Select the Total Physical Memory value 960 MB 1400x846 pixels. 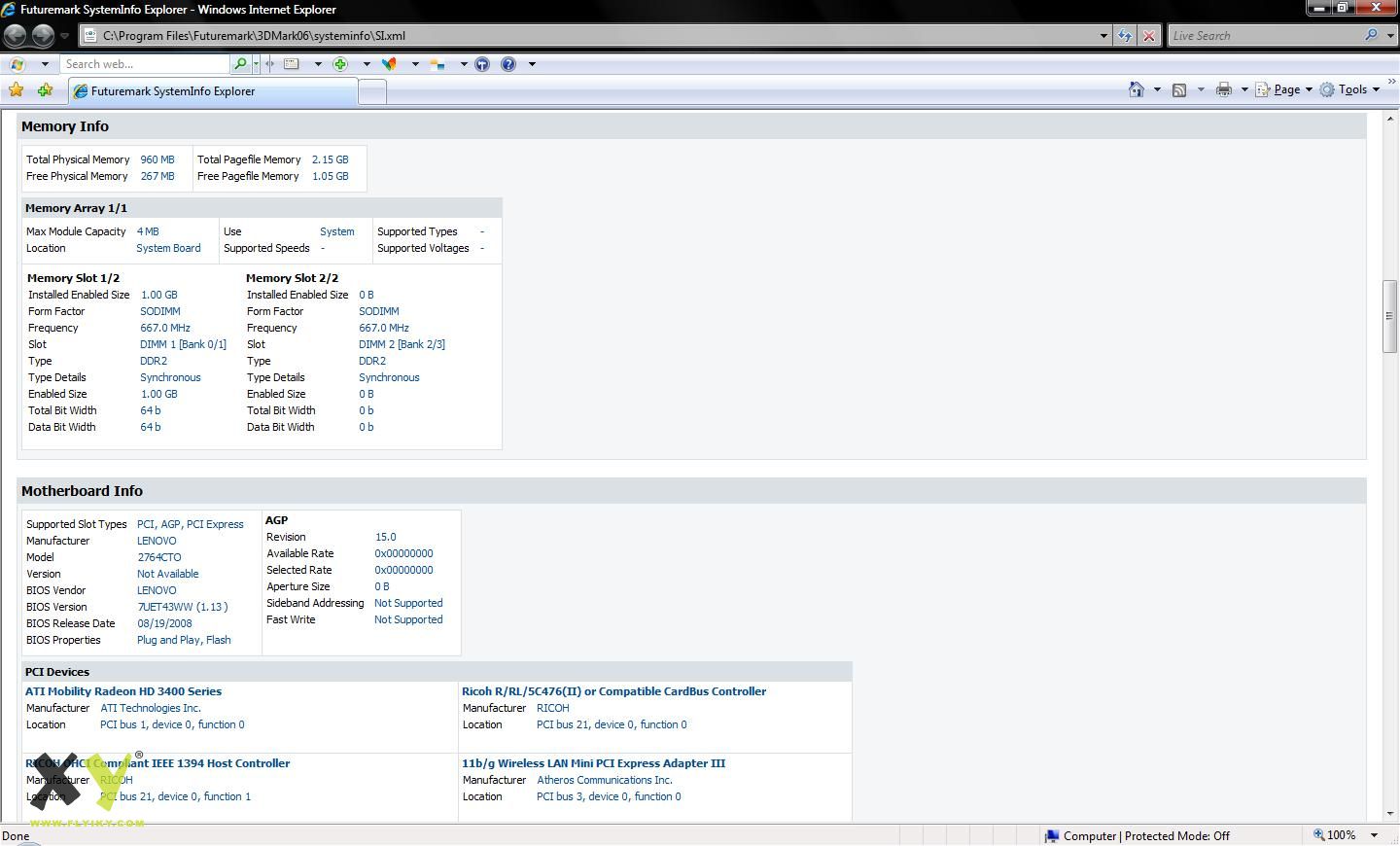click(x=157, y=159)
